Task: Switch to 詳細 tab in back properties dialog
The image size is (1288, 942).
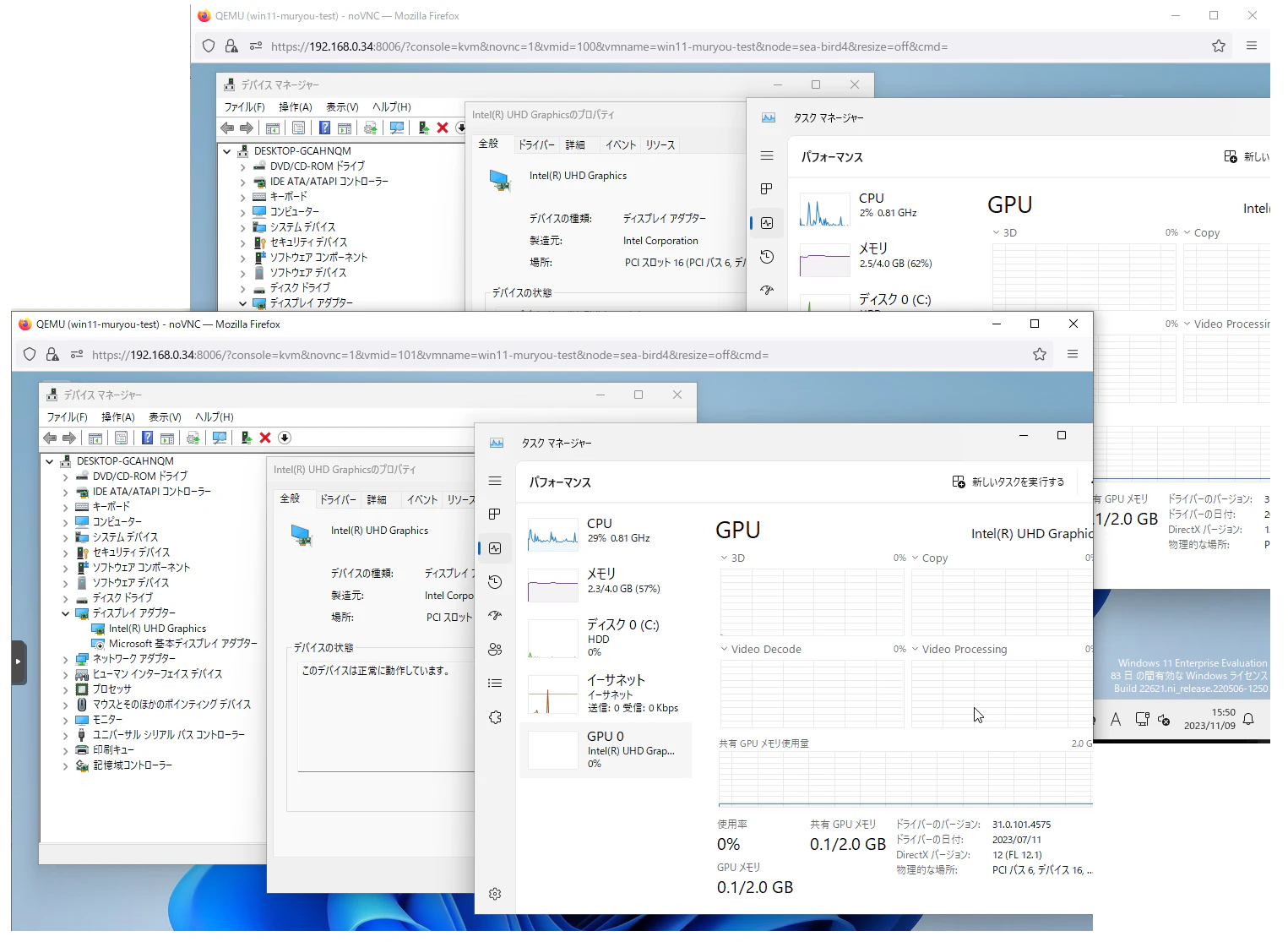Action: 575,144
